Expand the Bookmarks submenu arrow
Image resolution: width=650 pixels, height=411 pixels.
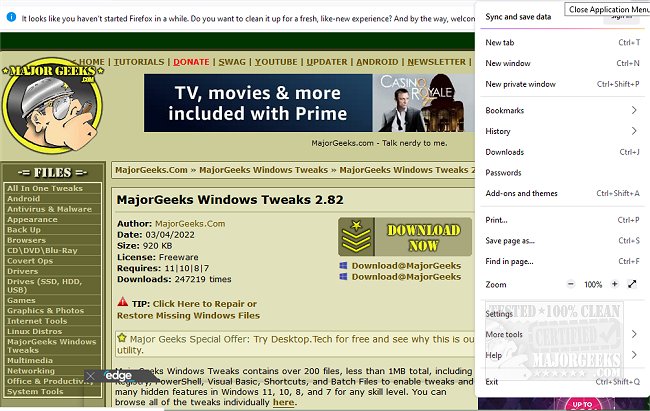634,110
